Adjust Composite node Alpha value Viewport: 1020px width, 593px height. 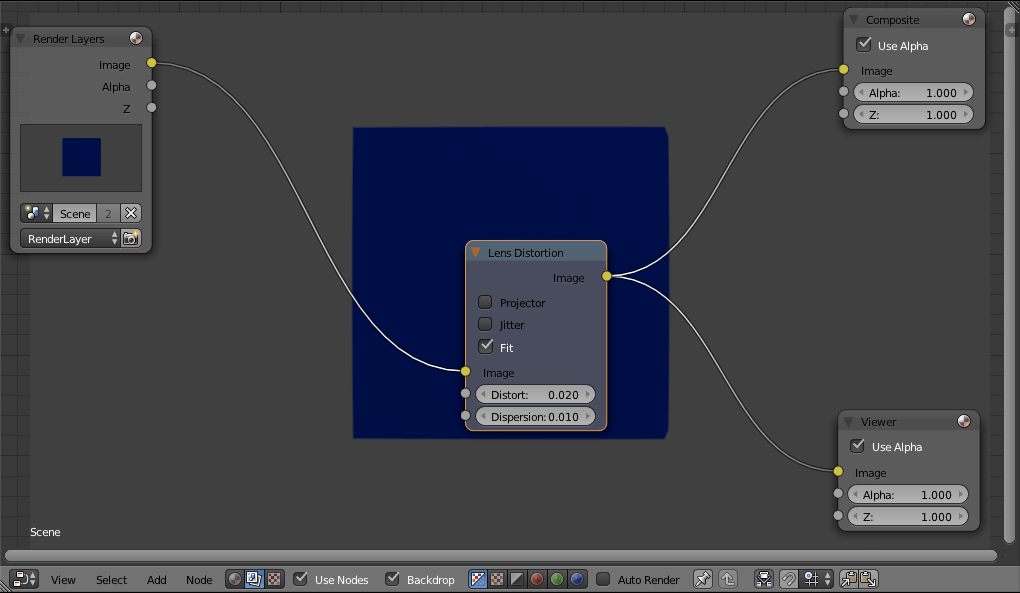tap(913, 92)
